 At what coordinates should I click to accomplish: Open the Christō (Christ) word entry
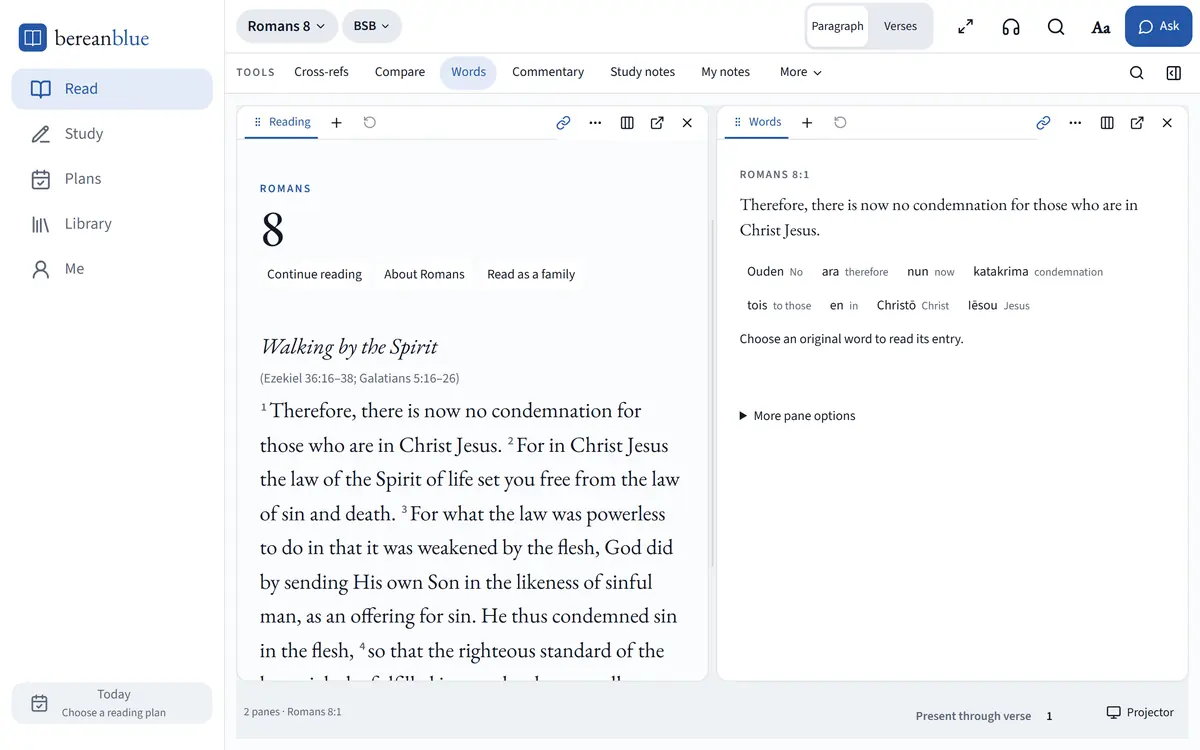913,306
